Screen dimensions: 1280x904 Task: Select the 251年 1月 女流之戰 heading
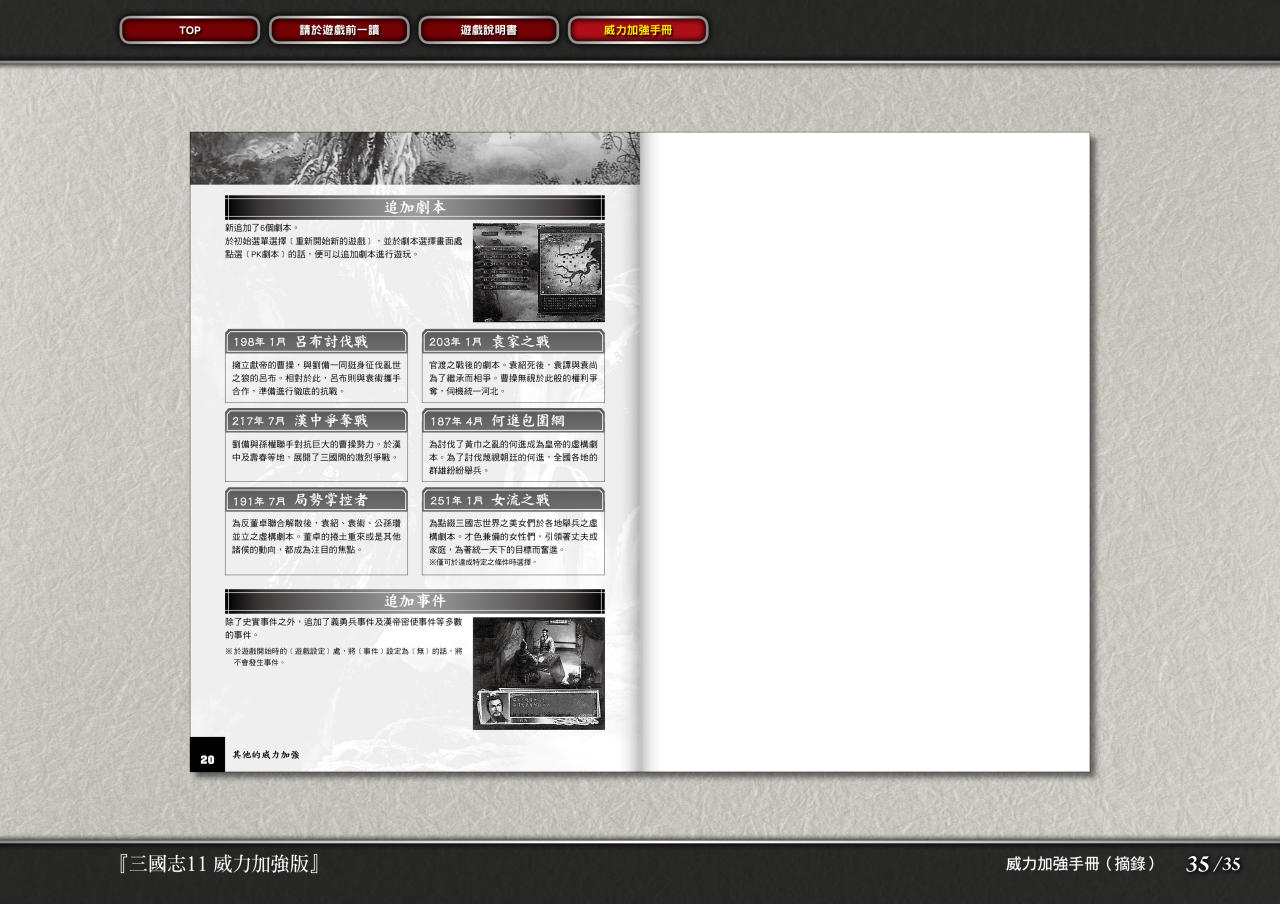pos(513,500)
